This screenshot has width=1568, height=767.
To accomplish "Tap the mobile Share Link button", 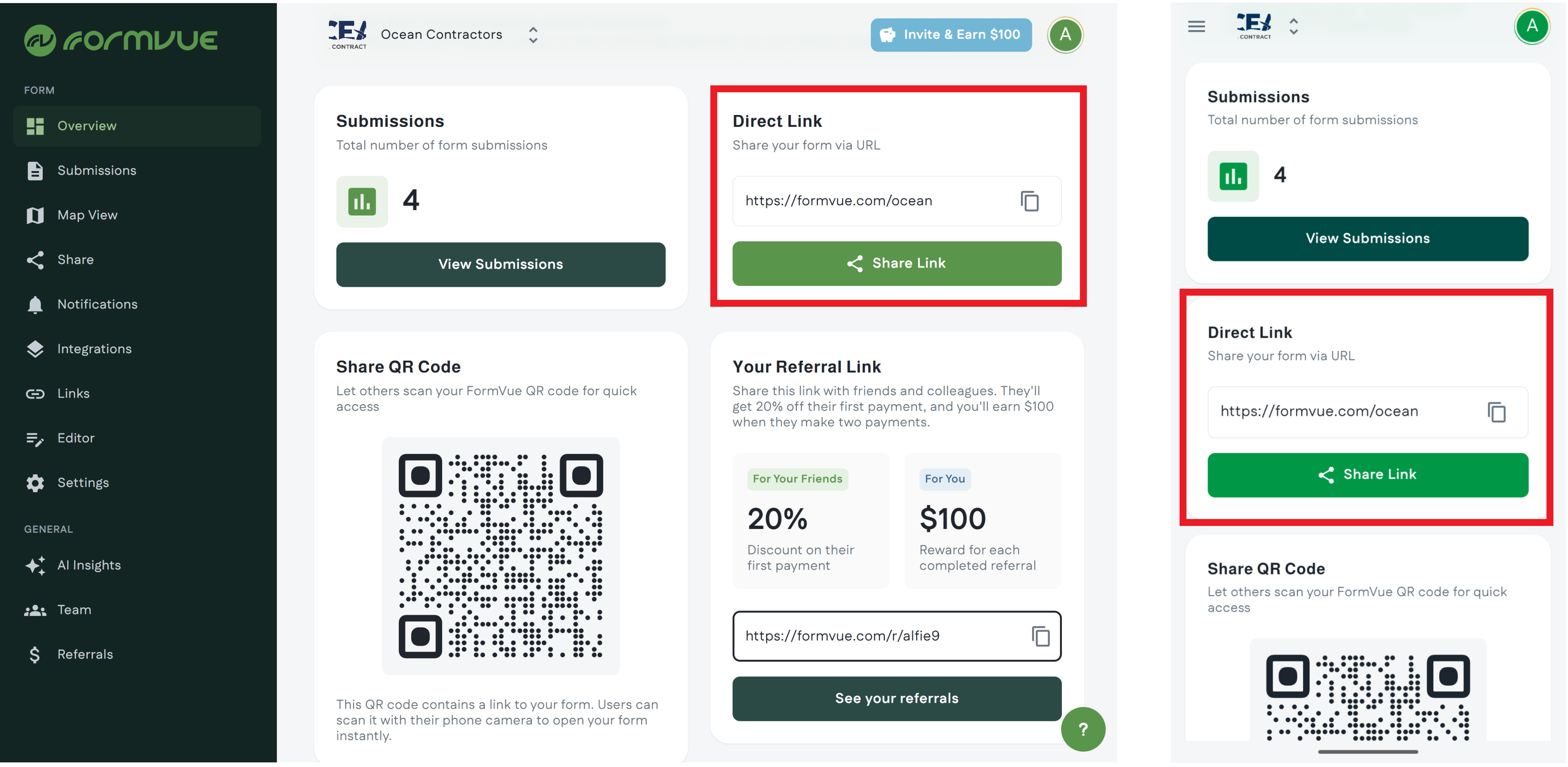I will (1367, 475).
